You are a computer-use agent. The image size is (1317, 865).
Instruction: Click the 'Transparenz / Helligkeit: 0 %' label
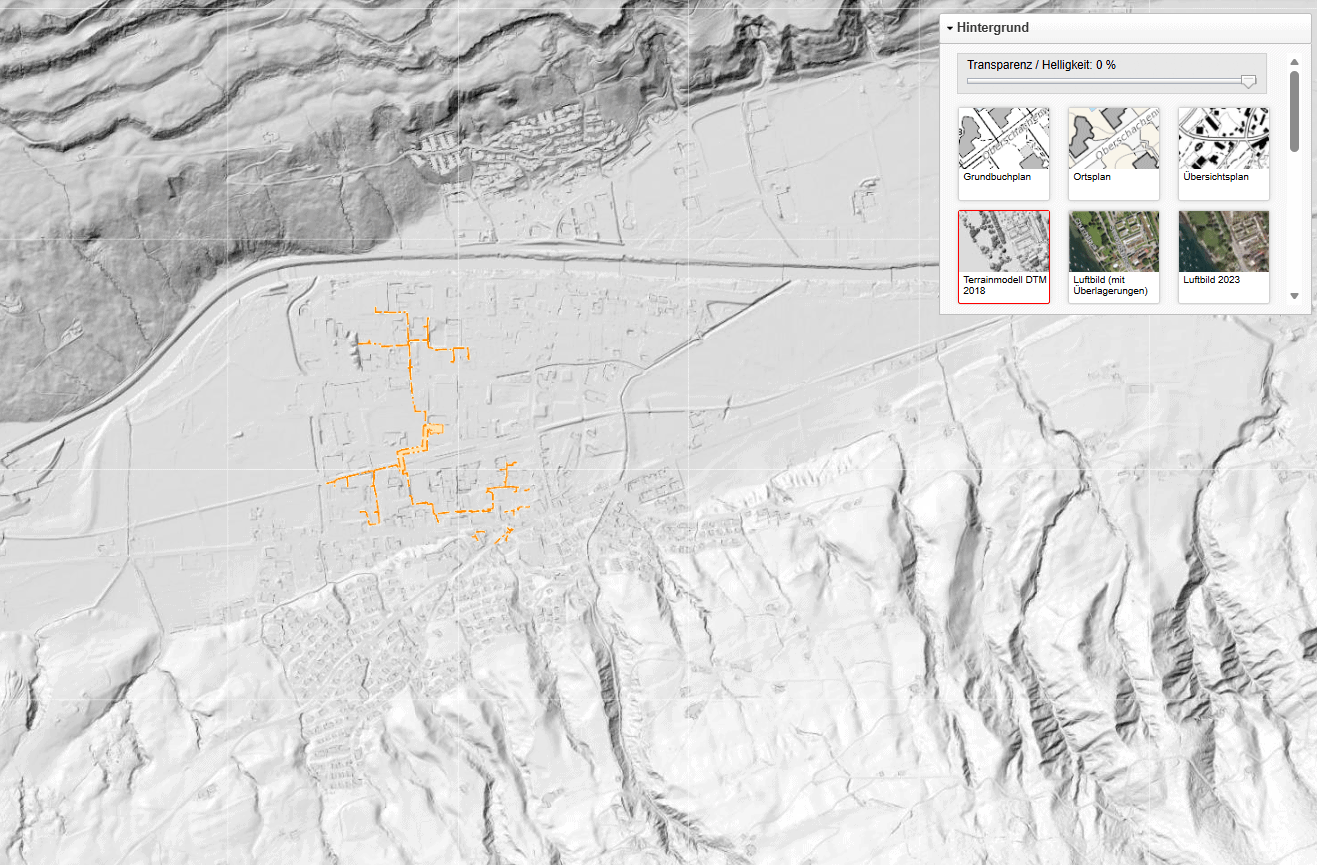click(x=1041, y=65)
